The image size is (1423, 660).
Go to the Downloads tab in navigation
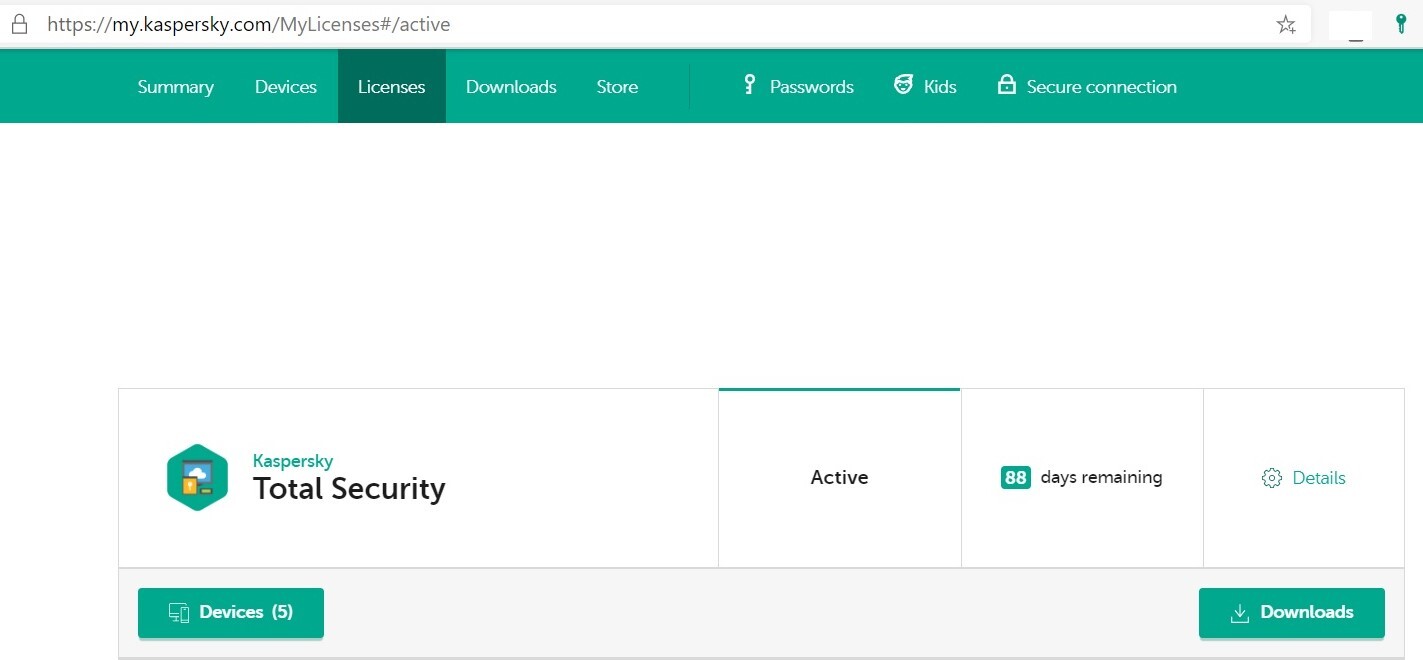[x=511, y=87]
